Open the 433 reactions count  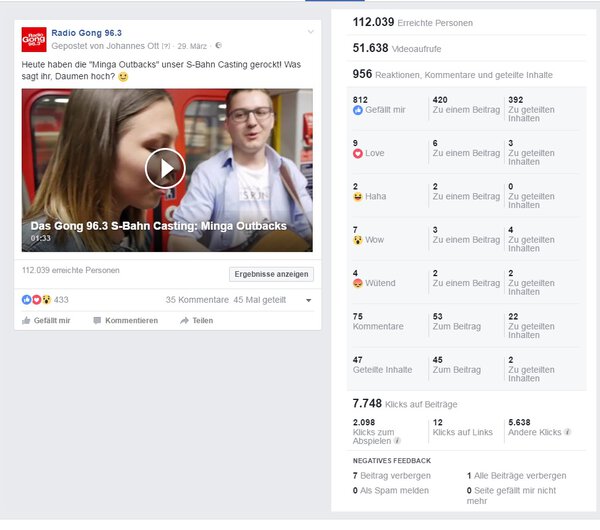61,300
